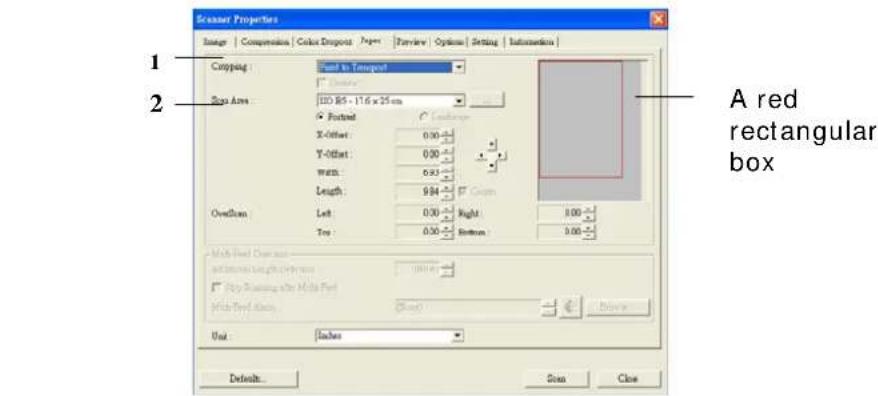
Task: Click the Y-Offset spinner arrows
Action: 447,155
